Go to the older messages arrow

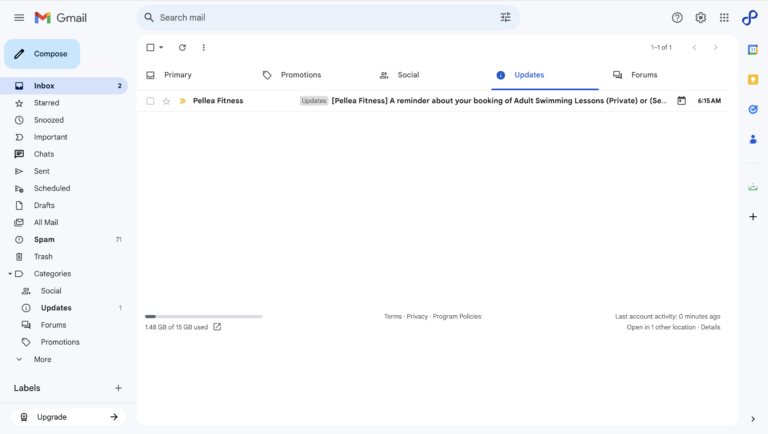pos(715,48)
